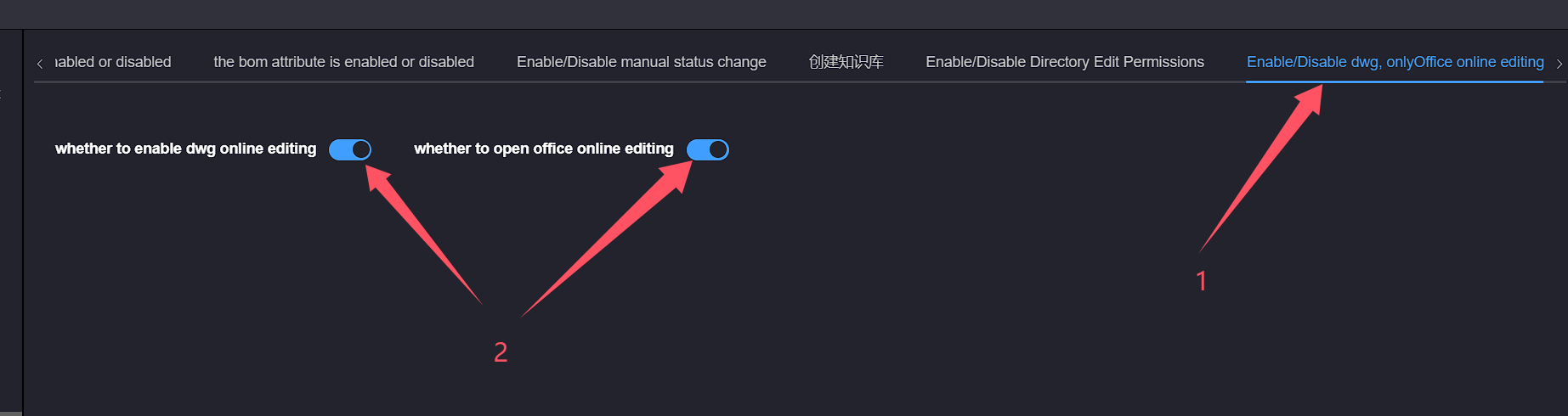Screen dimensions: 1568x416
Task: Click the red arrow pointing at the active tab
Action: (x=1261, y=168)
